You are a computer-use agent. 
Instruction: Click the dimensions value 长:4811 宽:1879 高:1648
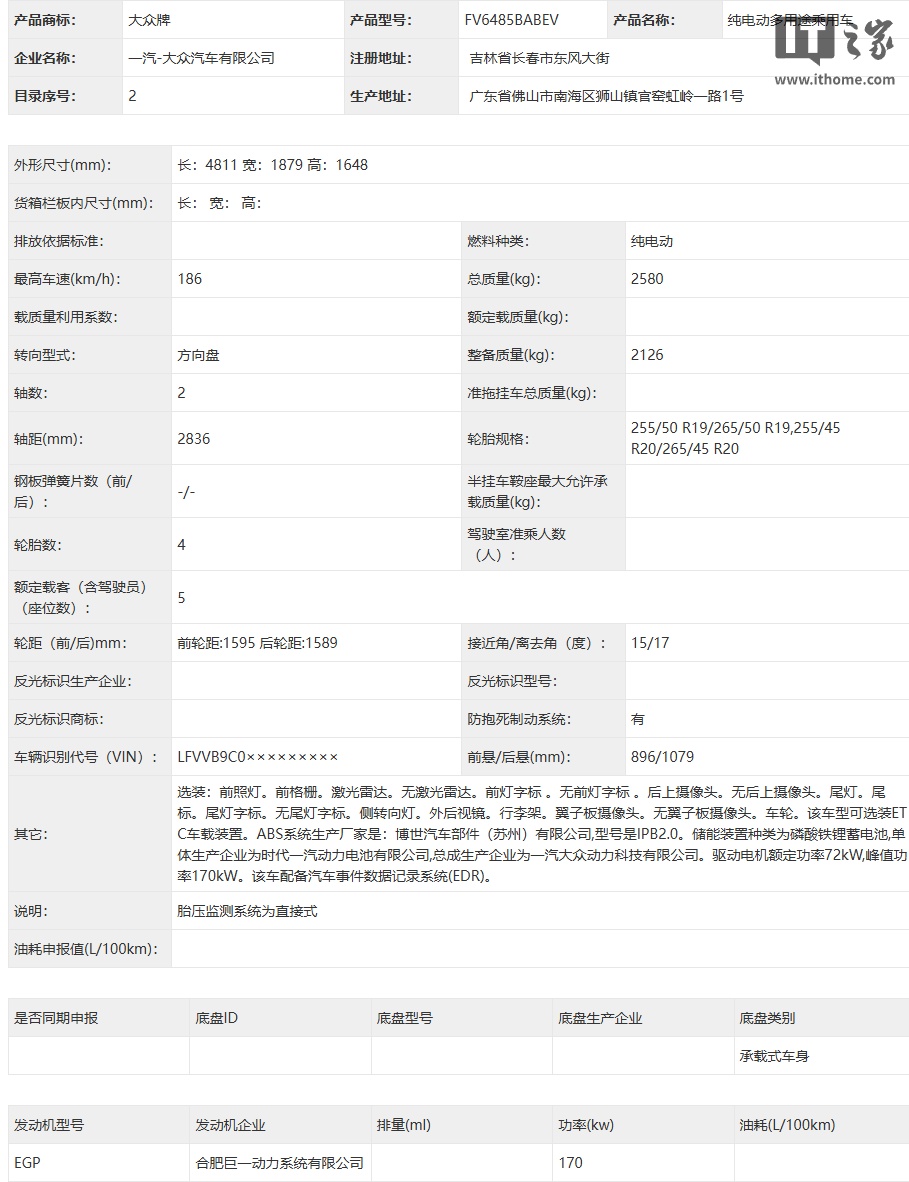tap(272, 165)
